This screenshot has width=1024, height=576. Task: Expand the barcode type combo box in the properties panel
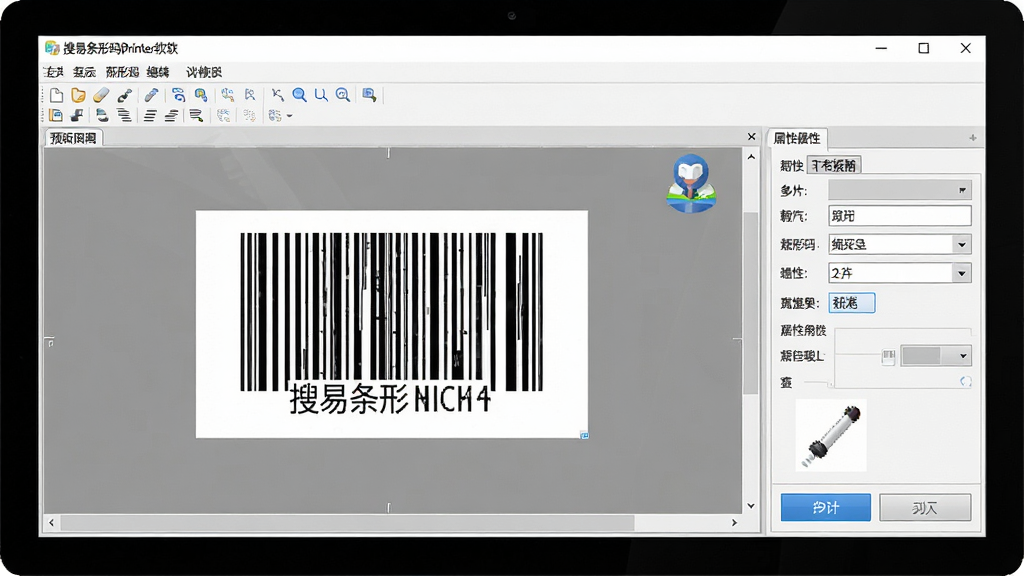pyautogui.click(x=899, y=244)
